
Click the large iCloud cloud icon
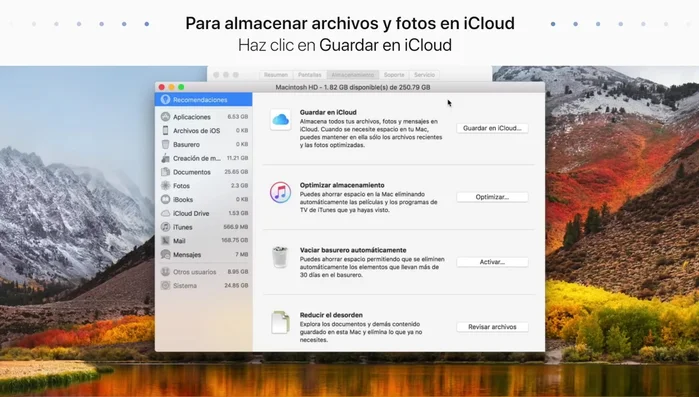[280, 119]
